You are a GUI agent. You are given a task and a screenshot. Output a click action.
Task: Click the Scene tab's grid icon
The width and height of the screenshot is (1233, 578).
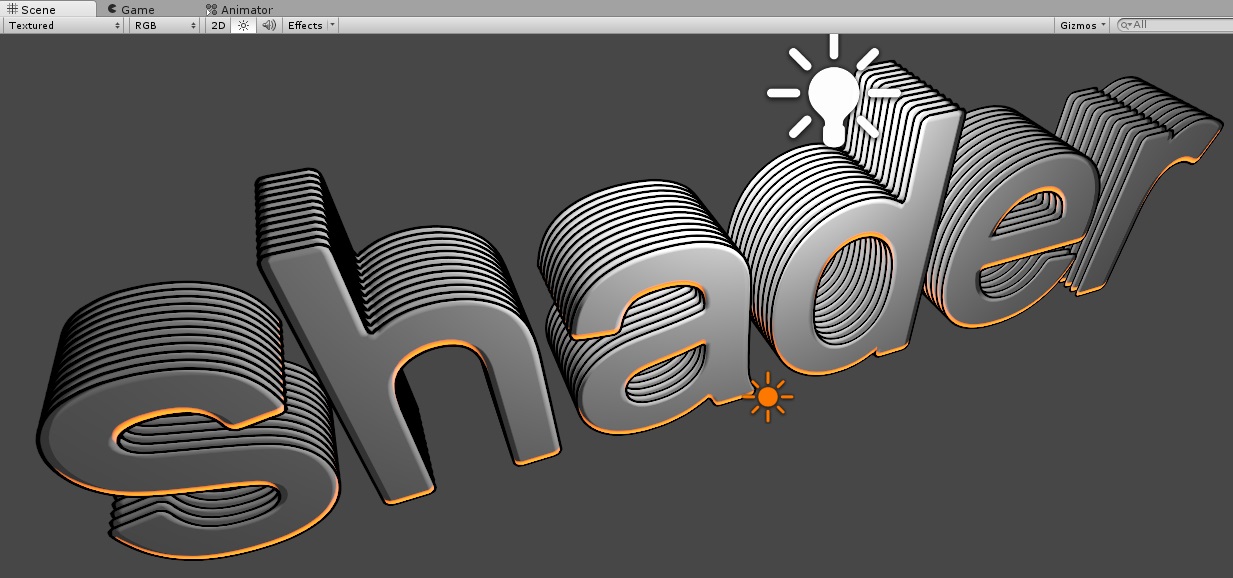coord(13,9)
